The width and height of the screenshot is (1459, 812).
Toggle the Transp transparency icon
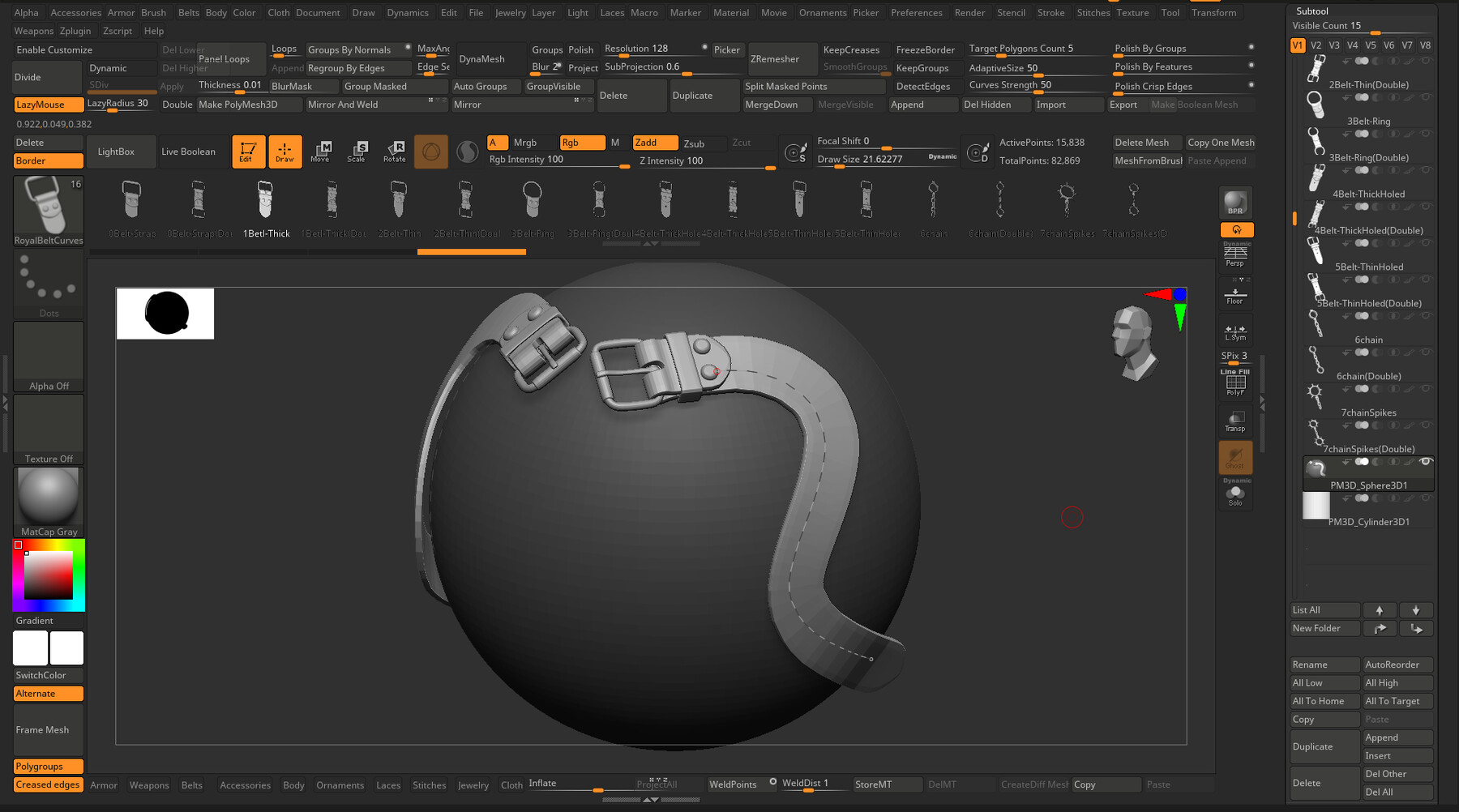[1235, 421]
